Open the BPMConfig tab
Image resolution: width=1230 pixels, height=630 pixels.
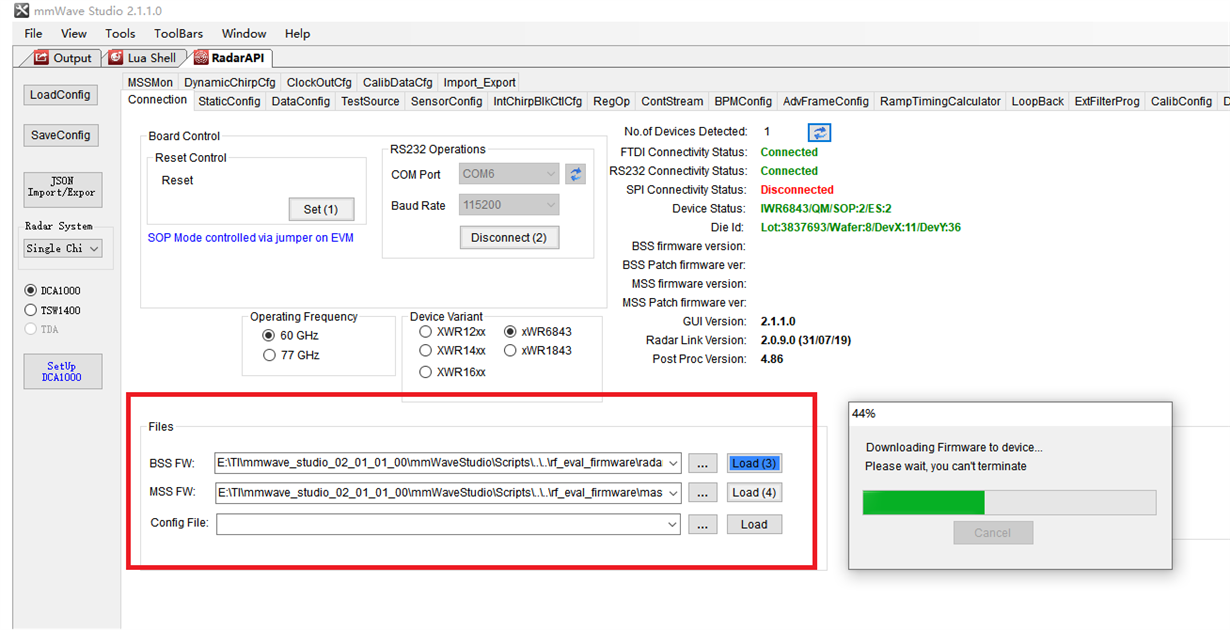pyautogui.click(x=743, y=101)
